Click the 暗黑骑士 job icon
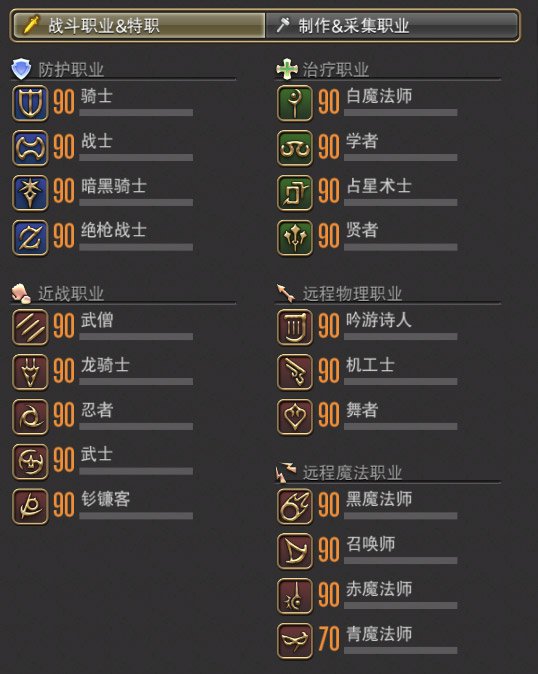The height and width of the screenshot is (674, 538). coord(30,193)
